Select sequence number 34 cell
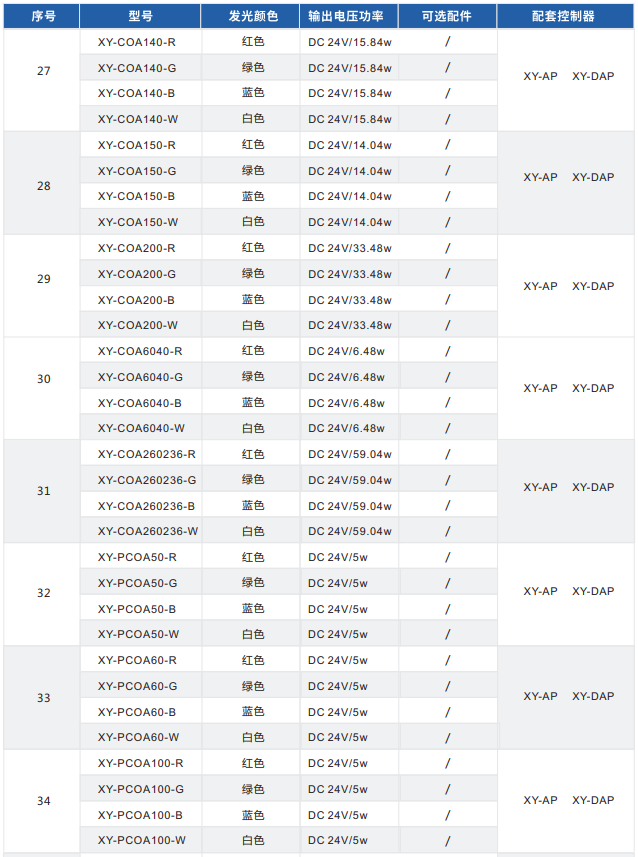 pos(43,802)
